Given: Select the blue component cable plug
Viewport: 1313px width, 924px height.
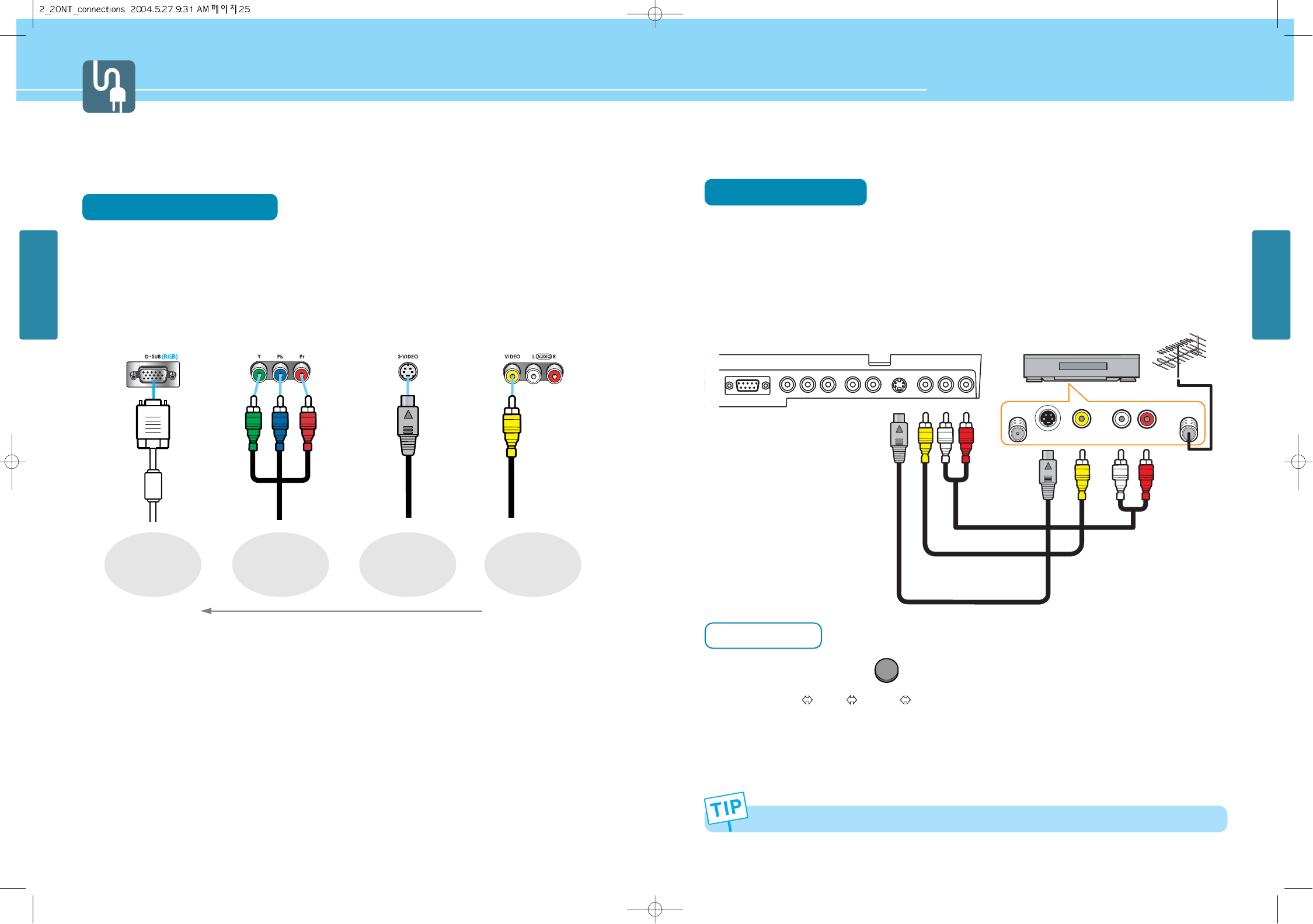Looking at the screenshot, I should pos(280,424).
